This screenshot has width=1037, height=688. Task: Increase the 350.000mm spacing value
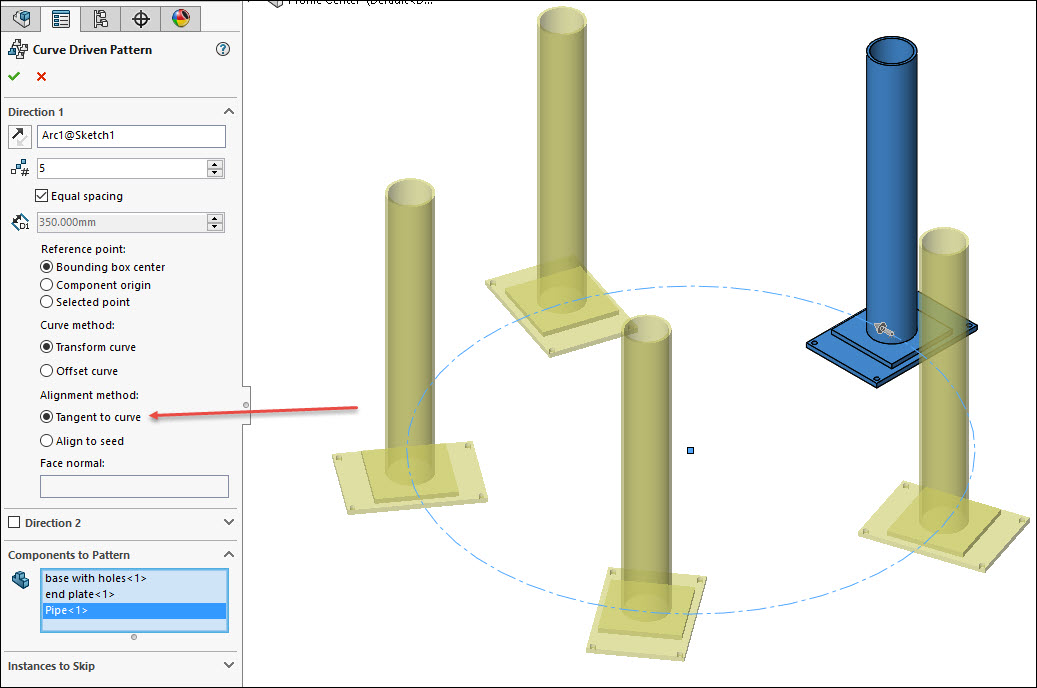click(215, 218)
